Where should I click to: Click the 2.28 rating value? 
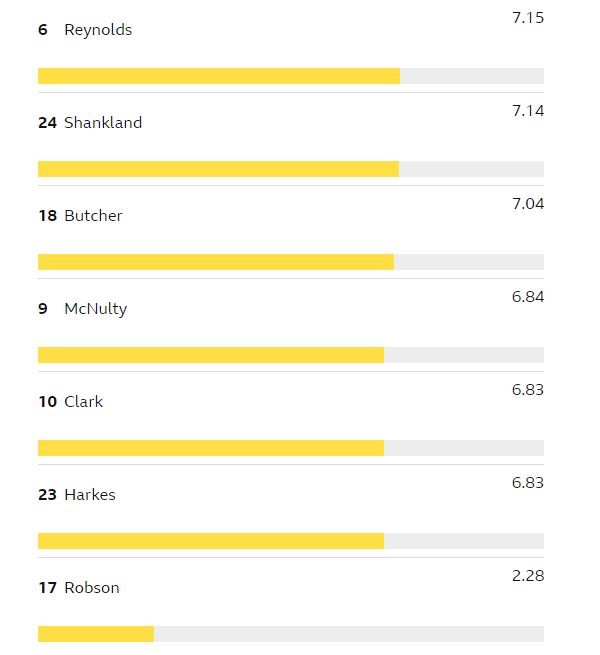click(x=527, y=576)
